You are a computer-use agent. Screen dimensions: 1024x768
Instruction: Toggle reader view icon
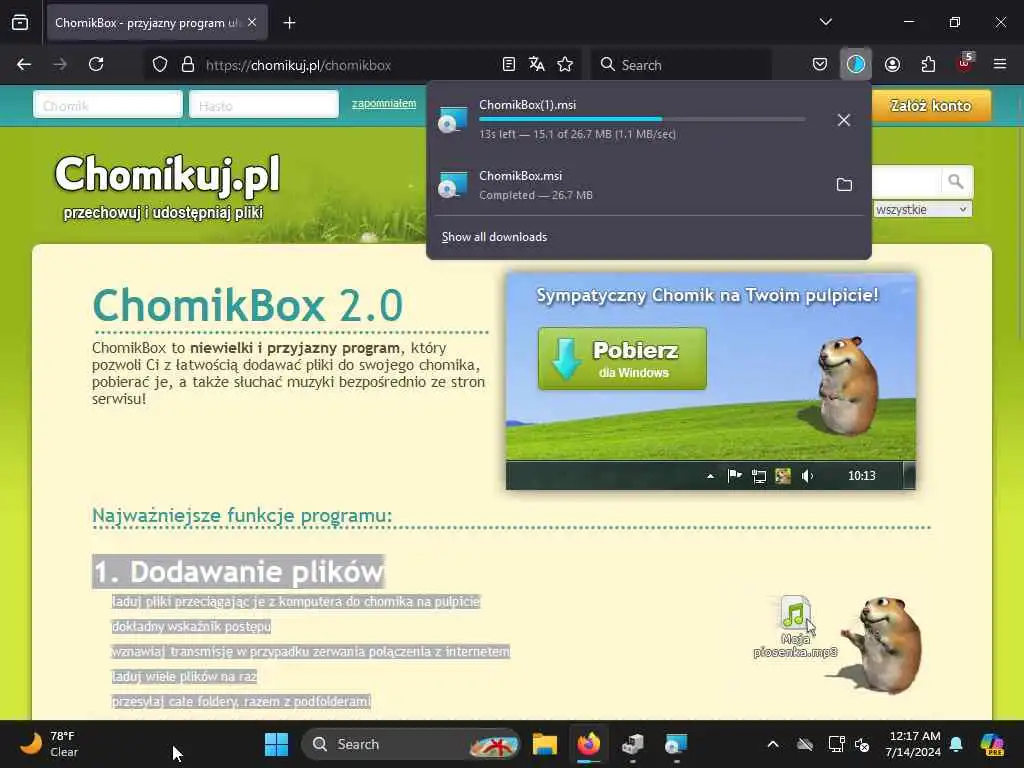[509, 65]
